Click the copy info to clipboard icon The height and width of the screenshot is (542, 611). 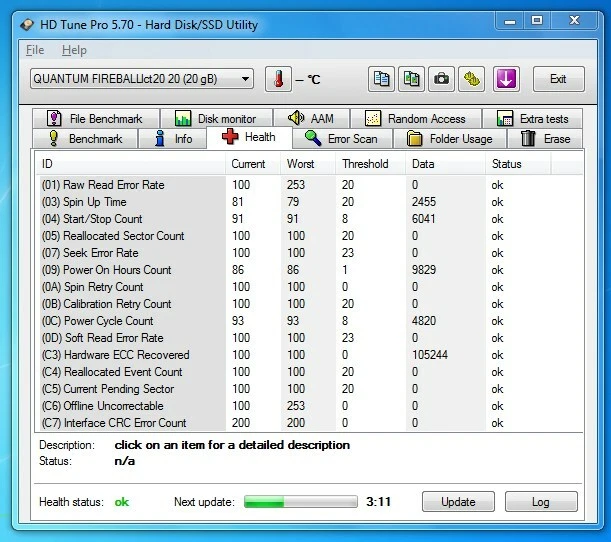point(381,79)
